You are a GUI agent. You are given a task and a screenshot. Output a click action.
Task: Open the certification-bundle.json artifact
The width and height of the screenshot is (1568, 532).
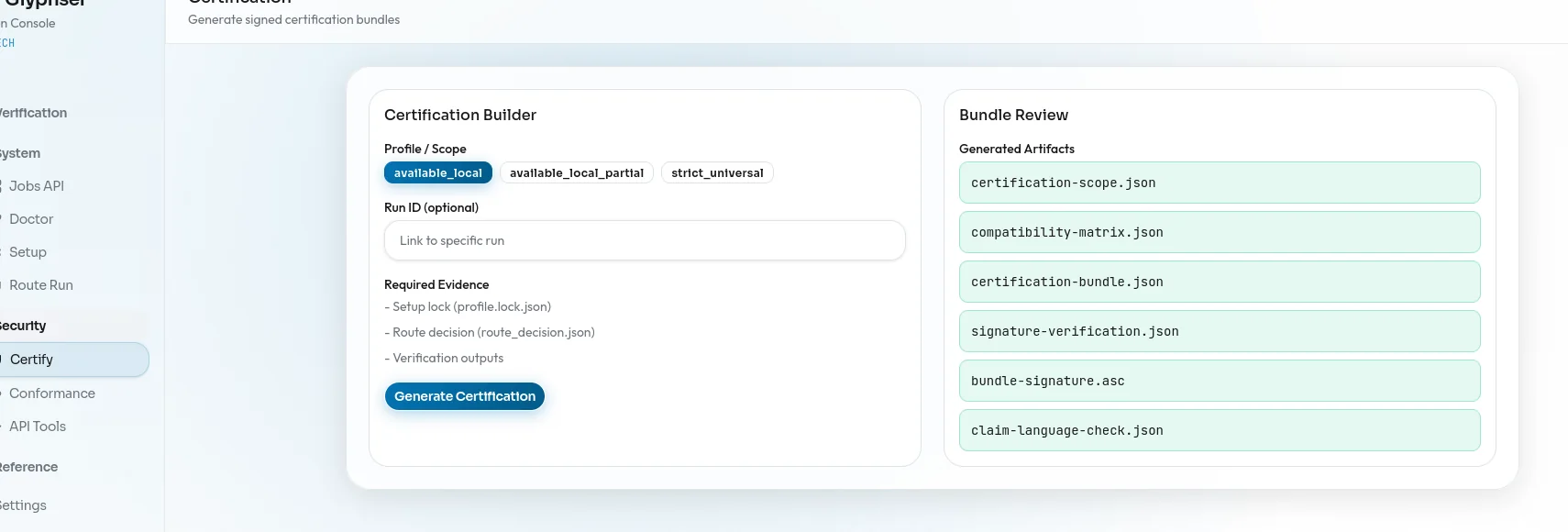coord(1220,282)
